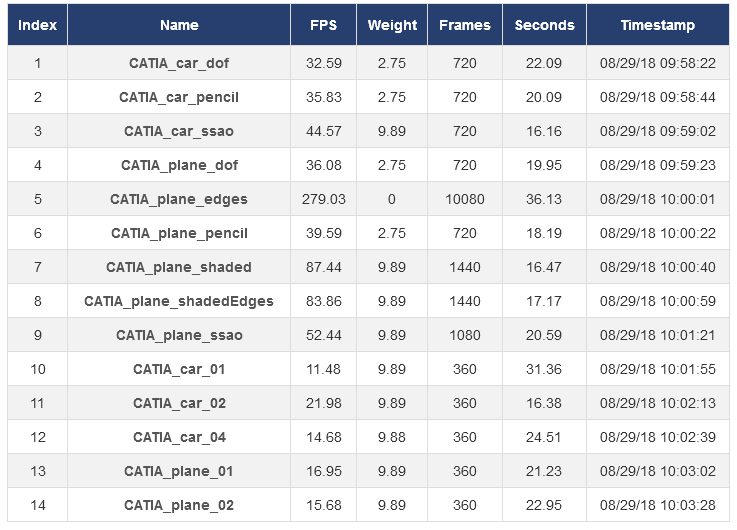737x530 pixels.
Task: Select the CATIA_car_ssao test name
Action: pos(179,131)
